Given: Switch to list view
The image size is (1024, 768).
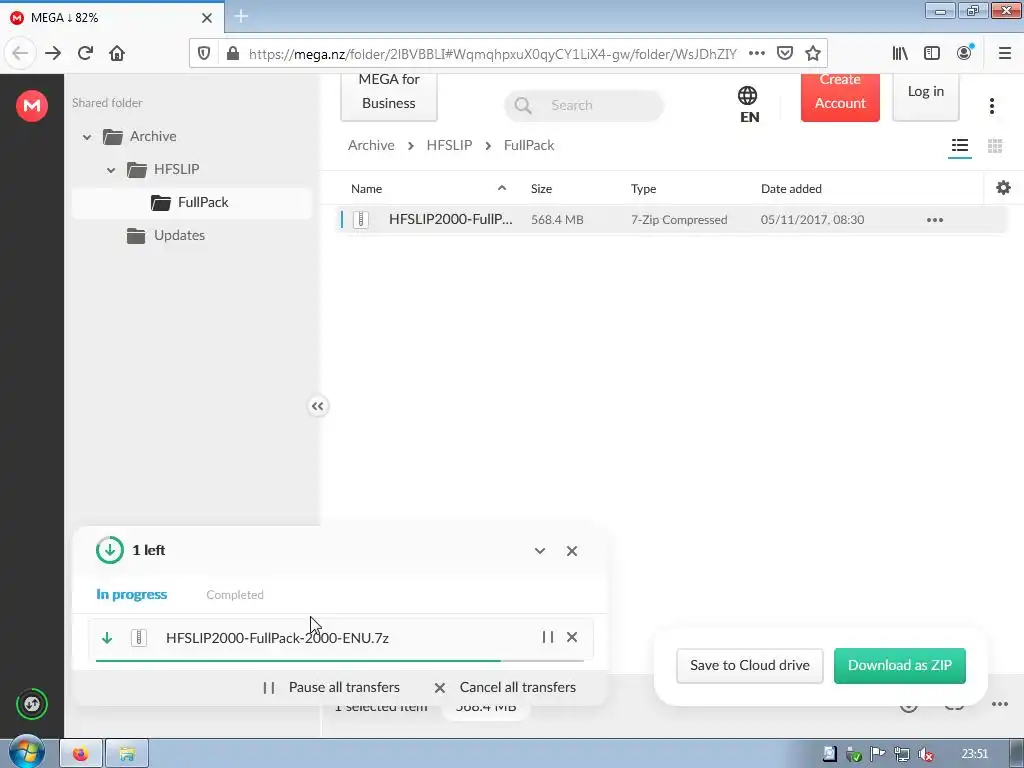Looking at the screenshot, I should click(x=959, y=146).
